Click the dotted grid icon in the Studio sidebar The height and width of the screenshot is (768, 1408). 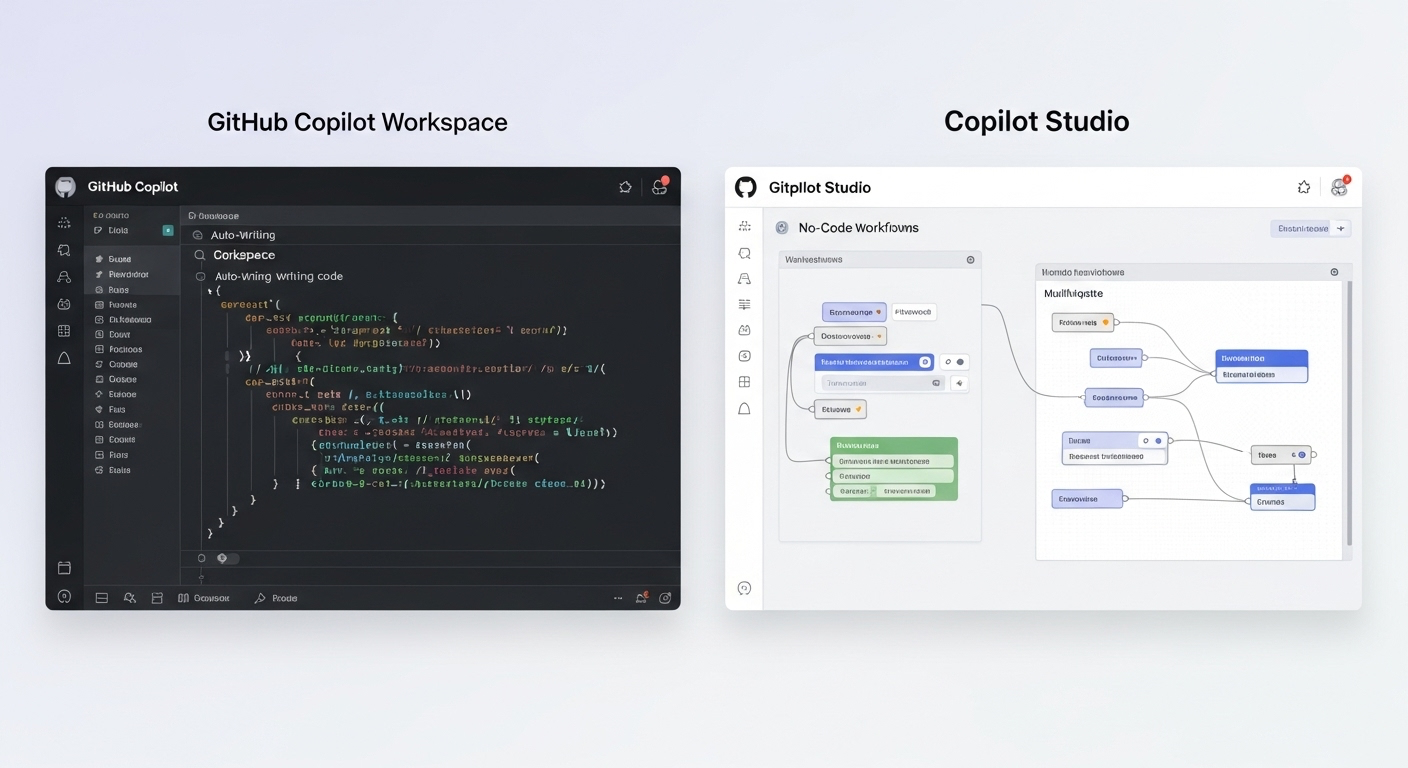coord(744,226)
